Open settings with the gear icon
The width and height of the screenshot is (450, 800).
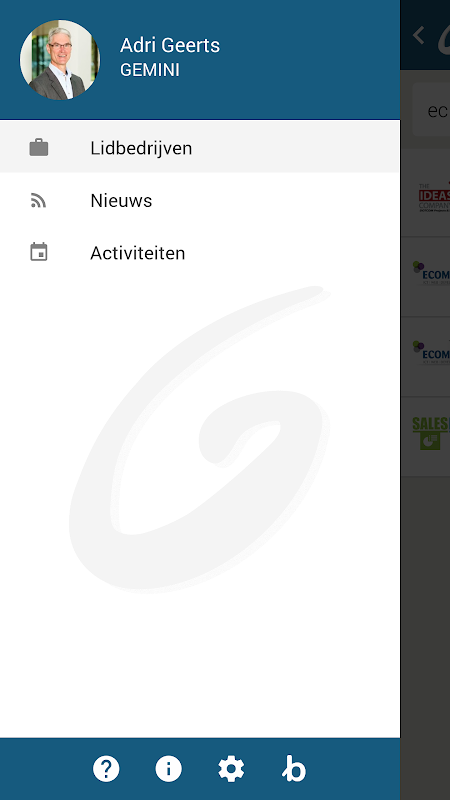(x=231, y=769)
